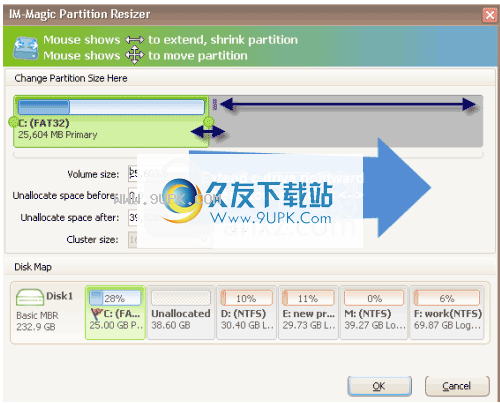500x403 pixels.
Task: Click the four-way move arrow icon in the header
Action: coord(135,55)
